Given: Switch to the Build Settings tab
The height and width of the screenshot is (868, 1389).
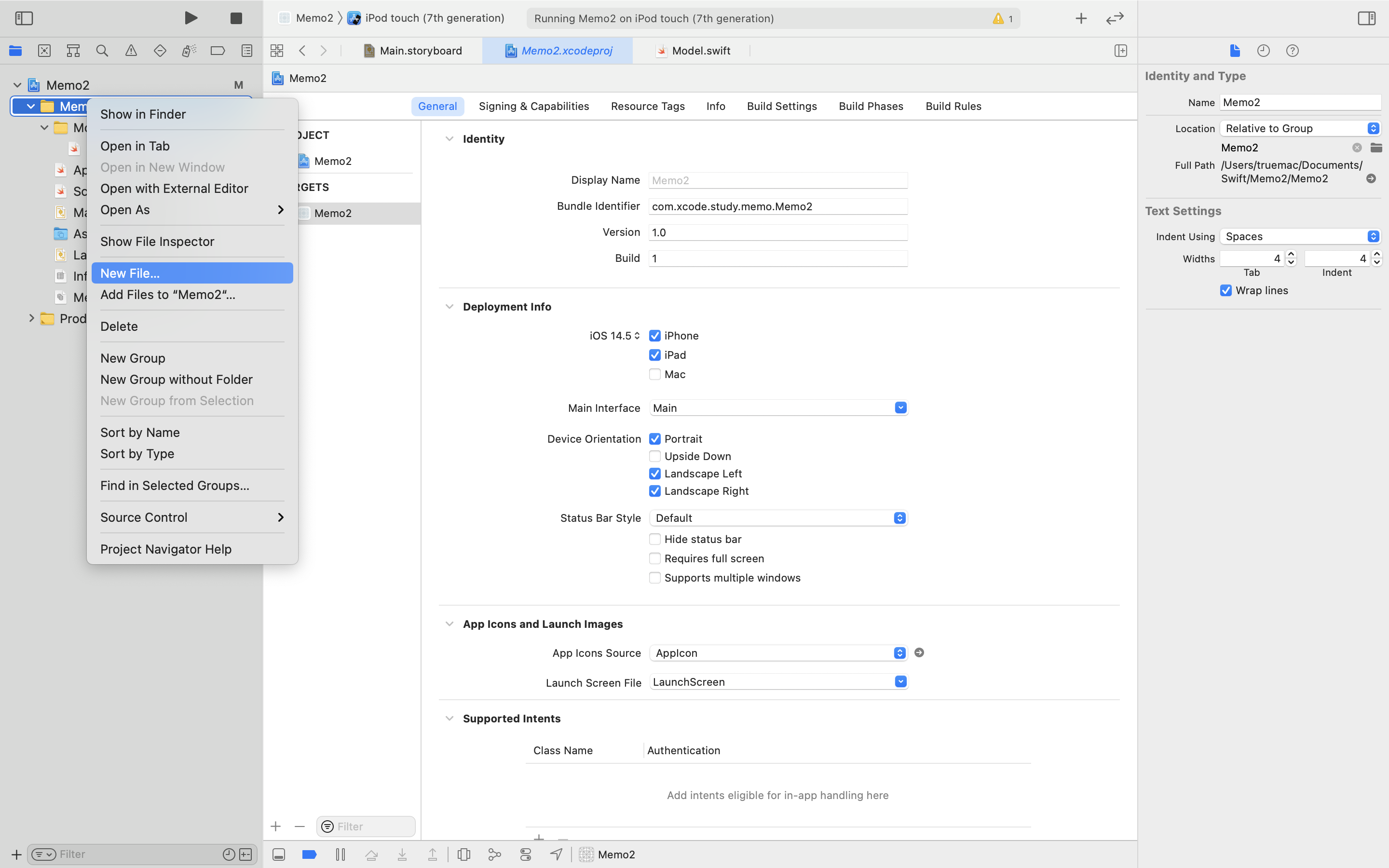Looking at the screenshot, I should (x=782, y=106).
